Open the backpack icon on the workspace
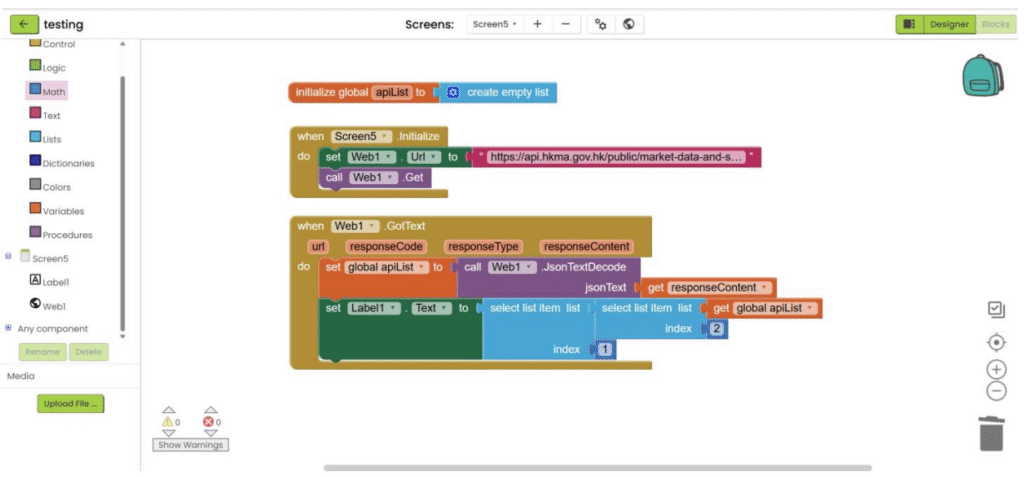This screenshot has width=1024, height=477. (x=982, y=76)
